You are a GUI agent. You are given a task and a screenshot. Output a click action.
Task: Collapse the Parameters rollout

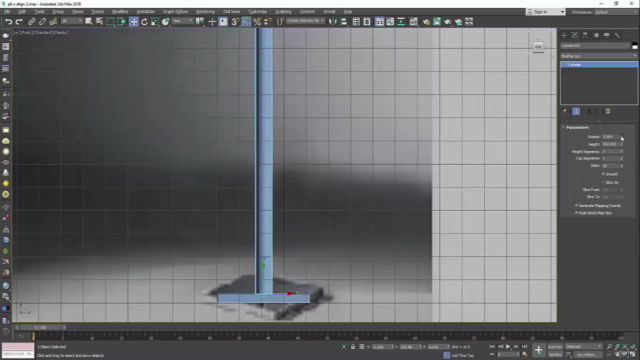[x=577, y=127]
